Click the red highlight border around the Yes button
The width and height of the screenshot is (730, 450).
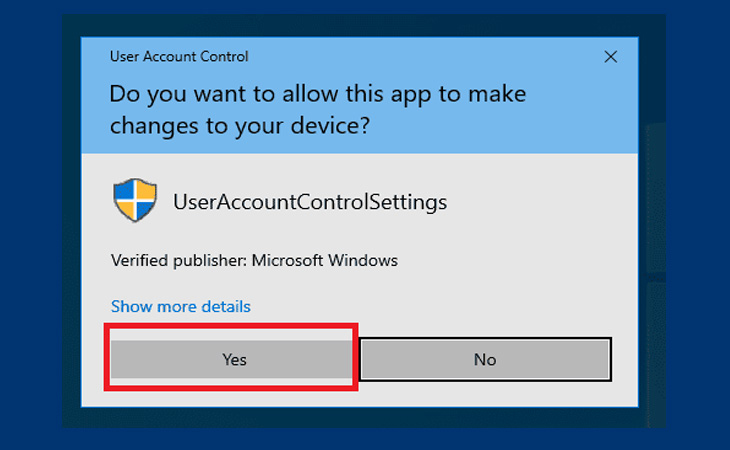(231, 326)
